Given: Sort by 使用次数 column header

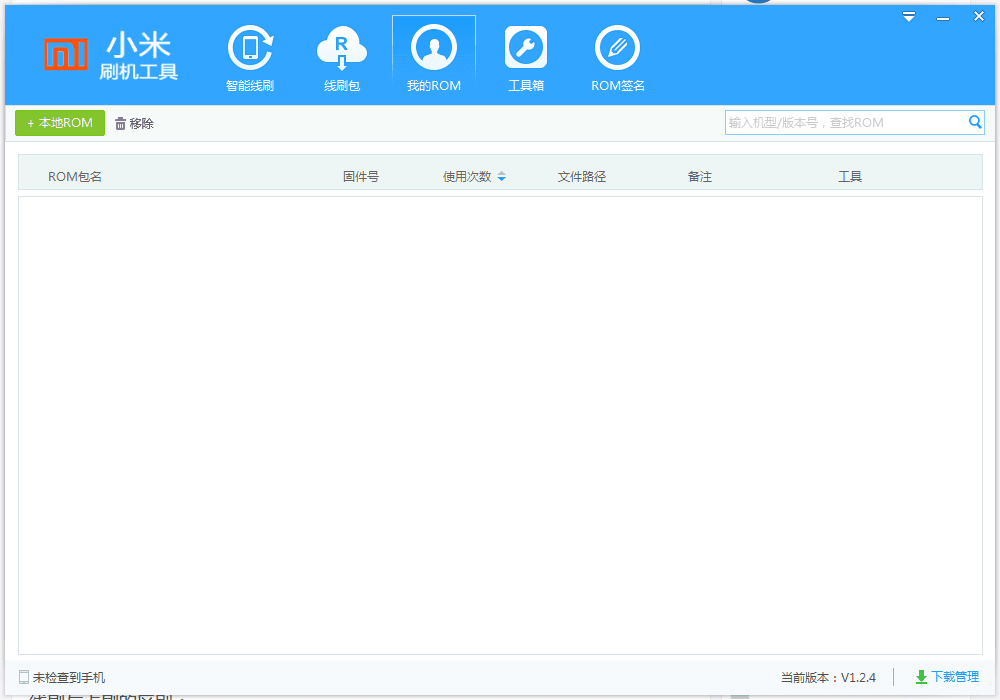Looking at the screenshot, I should (467, 177).
